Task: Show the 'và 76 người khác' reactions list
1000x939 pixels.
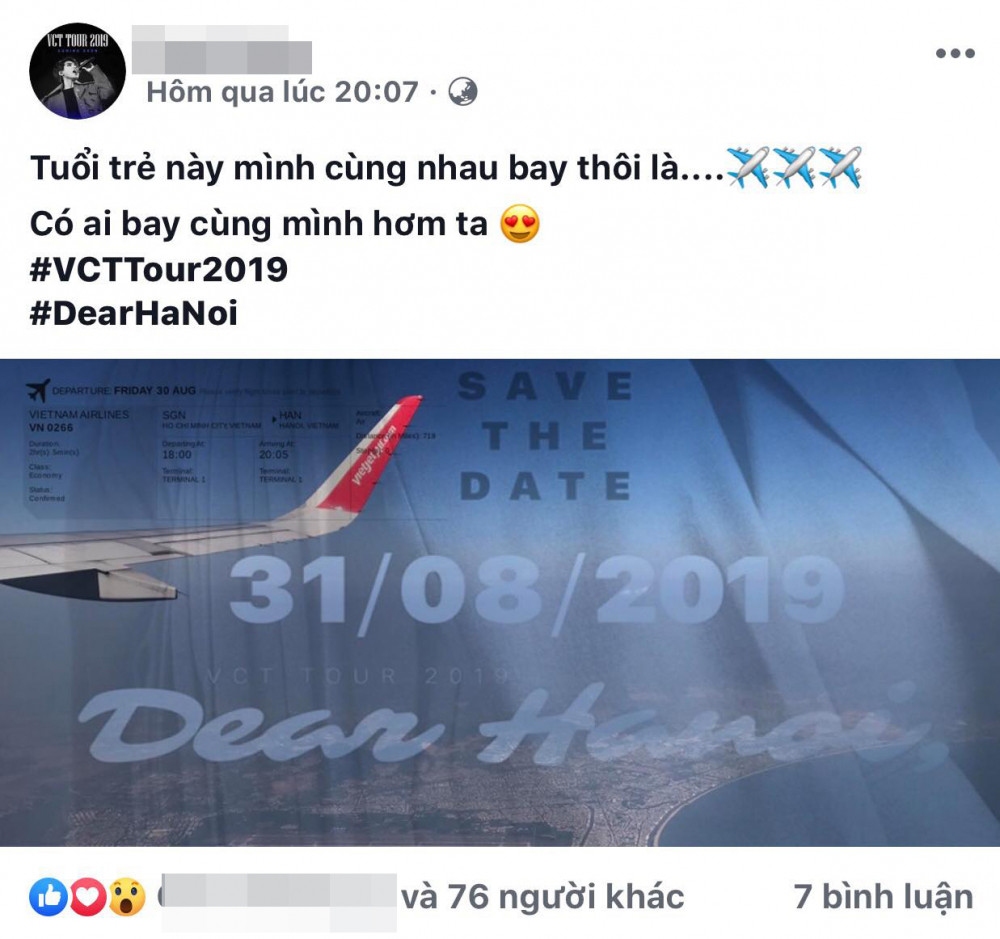Action: (543, 897)
